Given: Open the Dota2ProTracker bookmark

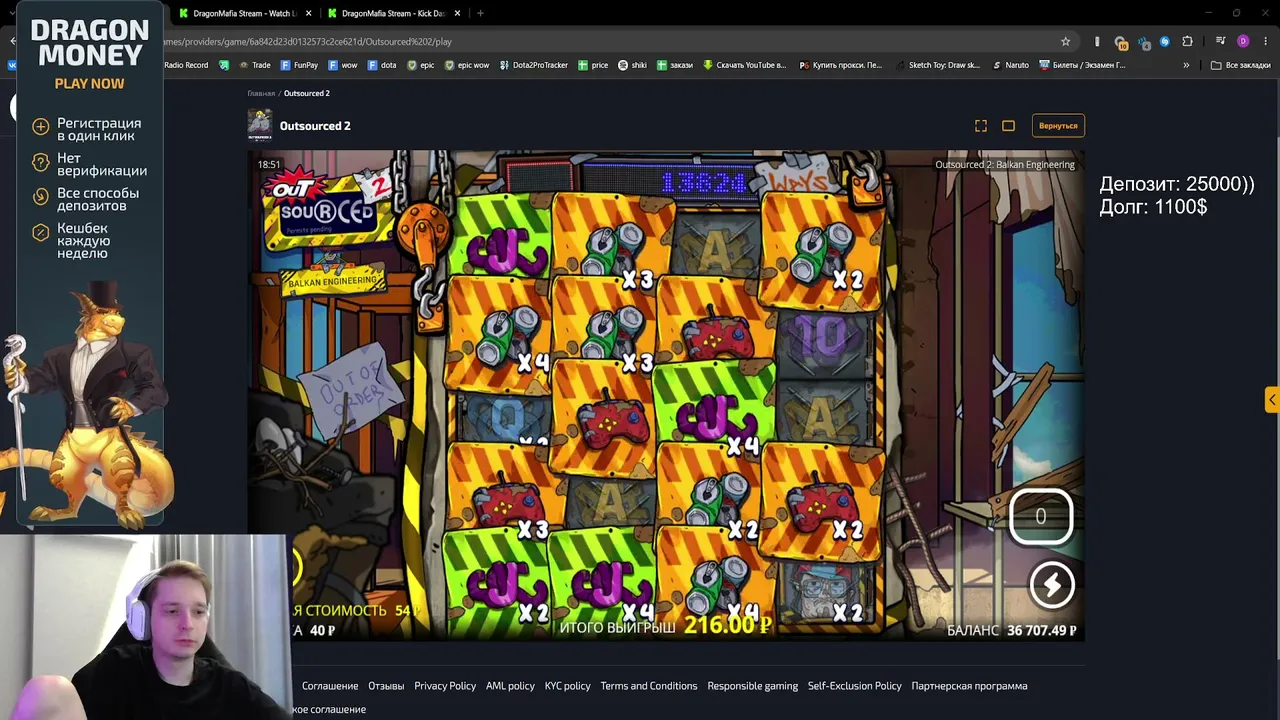Looking at the screenshot, I should click(x=534, y=65).
